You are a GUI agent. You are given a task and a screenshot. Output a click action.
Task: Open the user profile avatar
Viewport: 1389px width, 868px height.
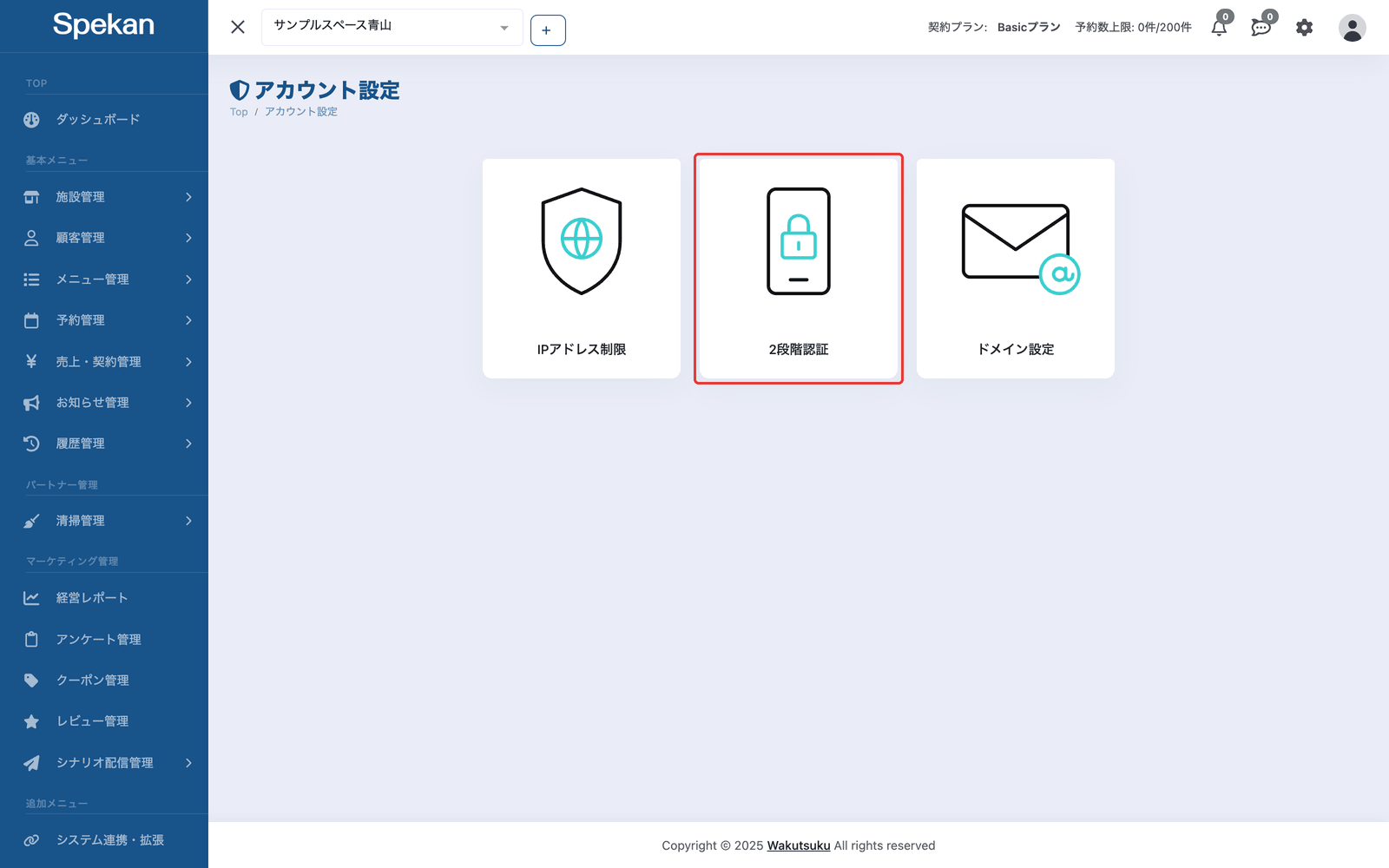pos(1352,28)
